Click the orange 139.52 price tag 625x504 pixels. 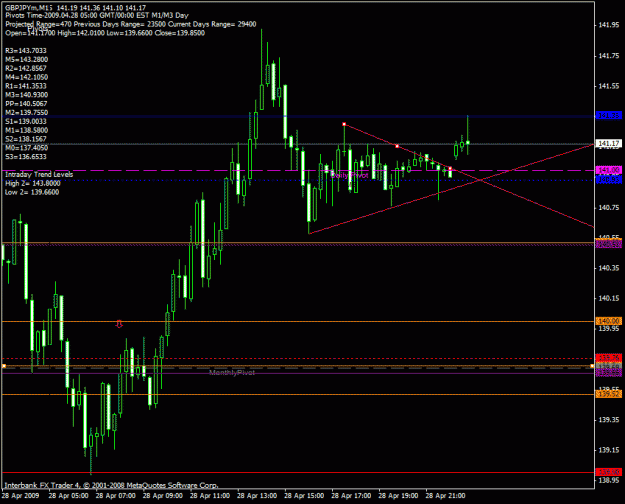point(609,394)
